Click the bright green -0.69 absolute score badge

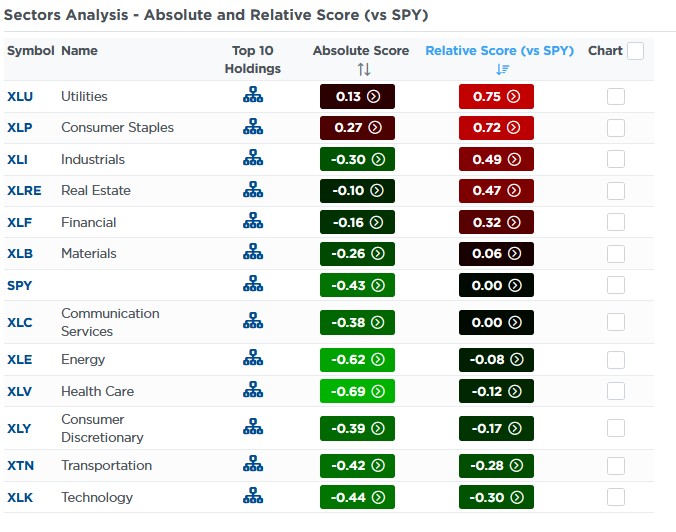(x=357, y=391)
